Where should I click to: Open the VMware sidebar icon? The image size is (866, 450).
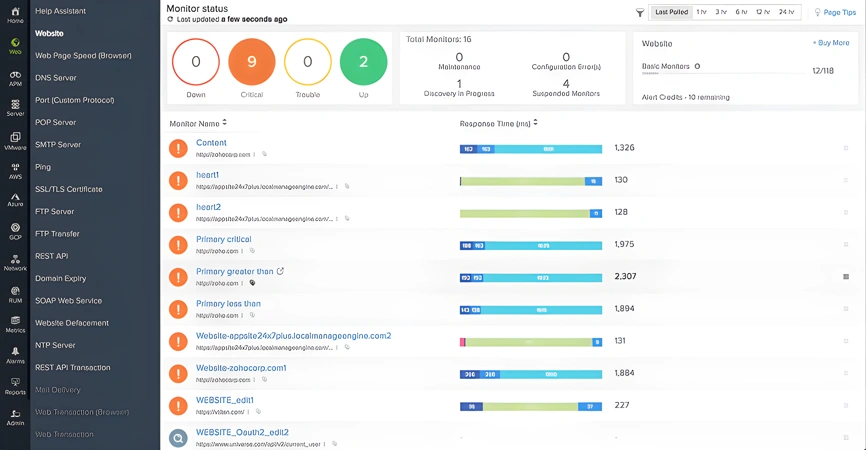tap(15, 137)
